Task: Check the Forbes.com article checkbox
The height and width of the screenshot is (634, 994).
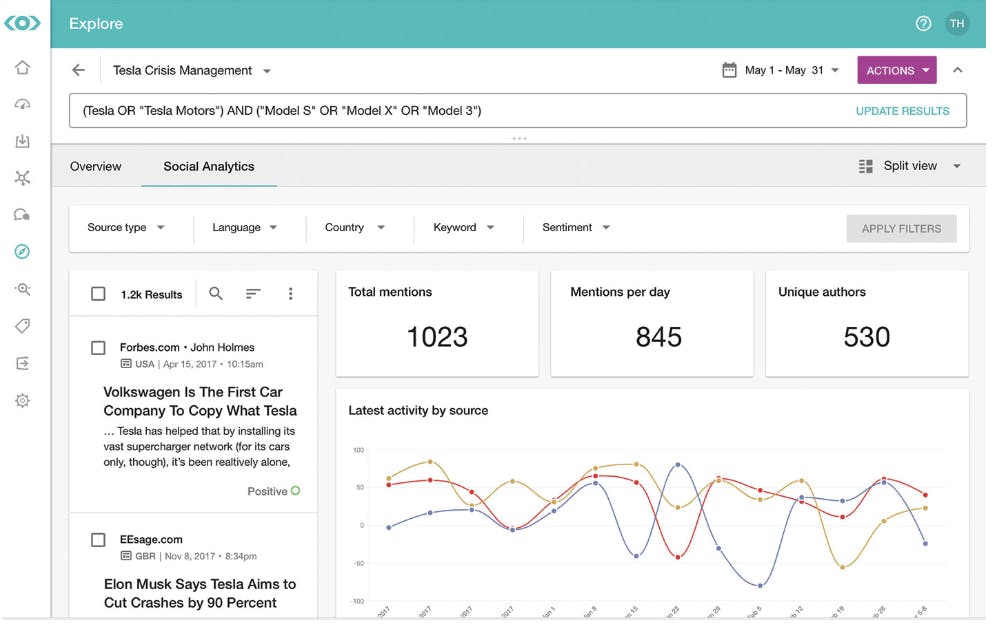Action: pyautogui.click(x=98, y=347)
